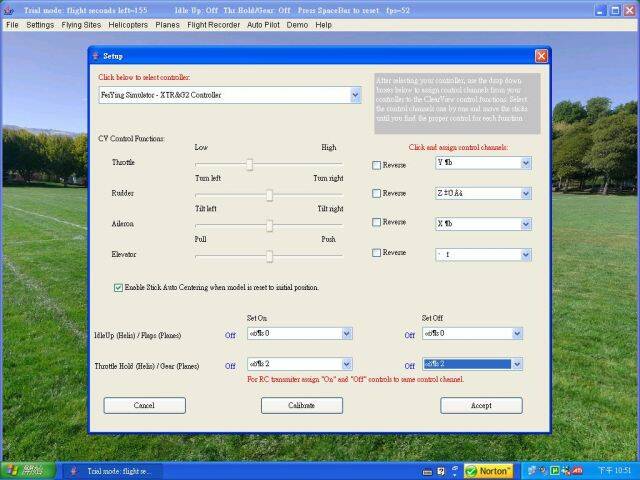Screen dimensions: 640x480
Task: Open Throttle Hold/Gear Set On dropdown
Action: coord(347,364)
